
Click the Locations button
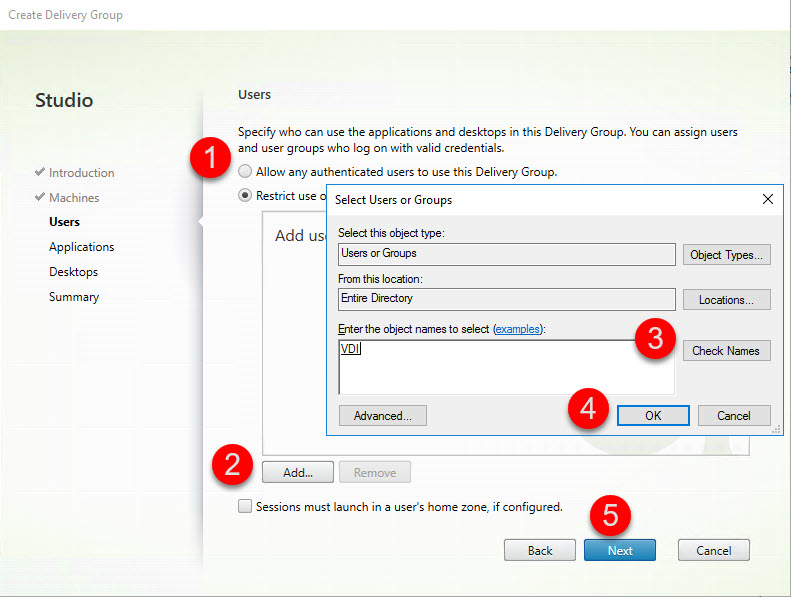pyautogui.click(x=727, y=300)
